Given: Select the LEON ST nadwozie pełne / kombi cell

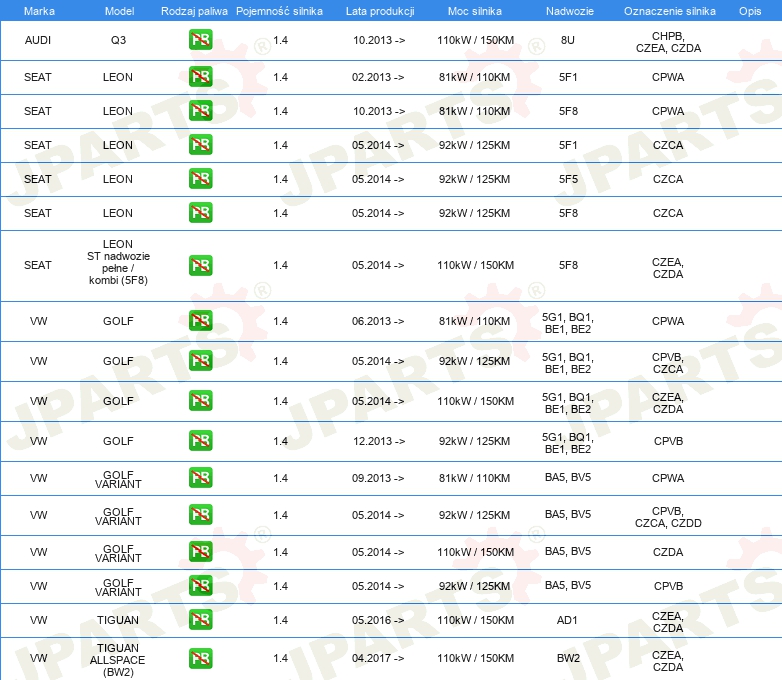Looking at the screenshot, I should pyautogui.click(x=118, y=262).
